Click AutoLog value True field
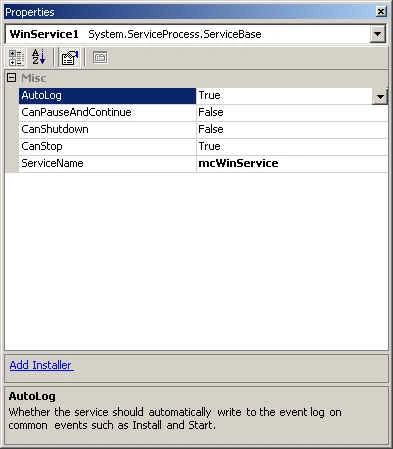 pyautogui.click(x=284, y=96)
